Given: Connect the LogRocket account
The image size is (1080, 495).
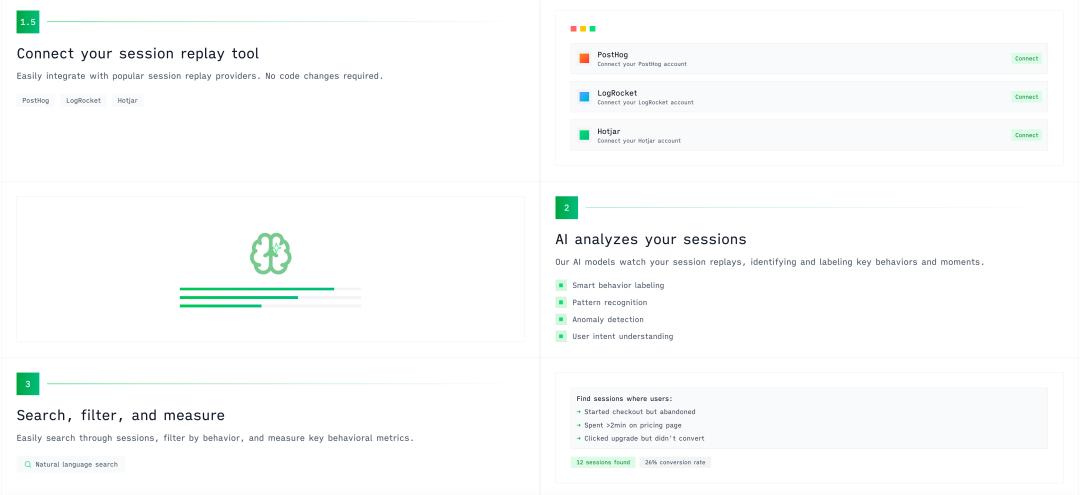Looking at the screenshot, I should click(x=1026, y=97).
